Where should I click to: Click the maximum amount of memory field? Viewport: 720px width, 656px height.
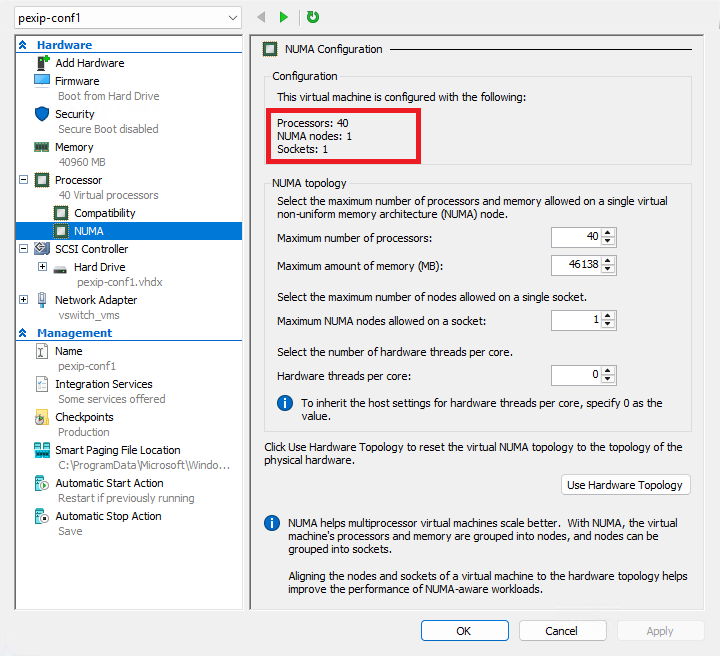(575, 265)
